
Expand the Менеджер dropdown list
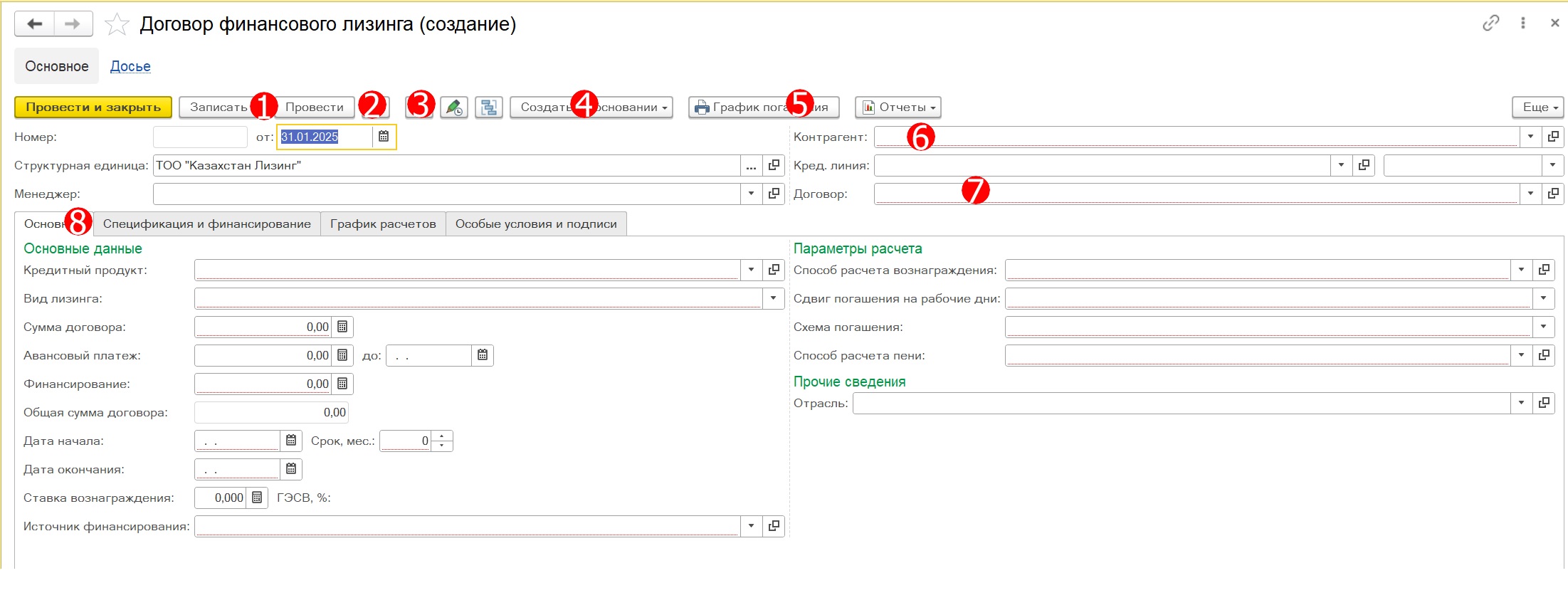(x=751, y=194)
